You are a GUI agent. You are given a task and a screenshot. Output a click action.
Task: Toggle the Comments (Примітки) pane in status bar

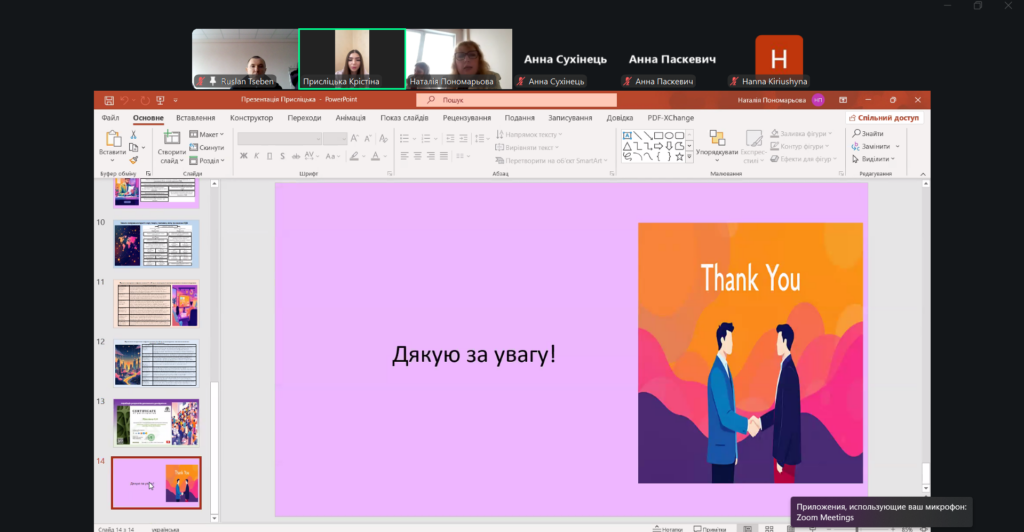[x=708, y=528]
